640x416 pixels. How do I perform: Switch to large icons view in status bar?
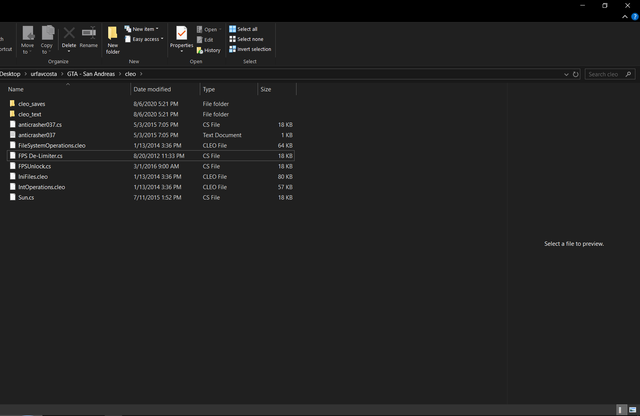click(632, 409)
